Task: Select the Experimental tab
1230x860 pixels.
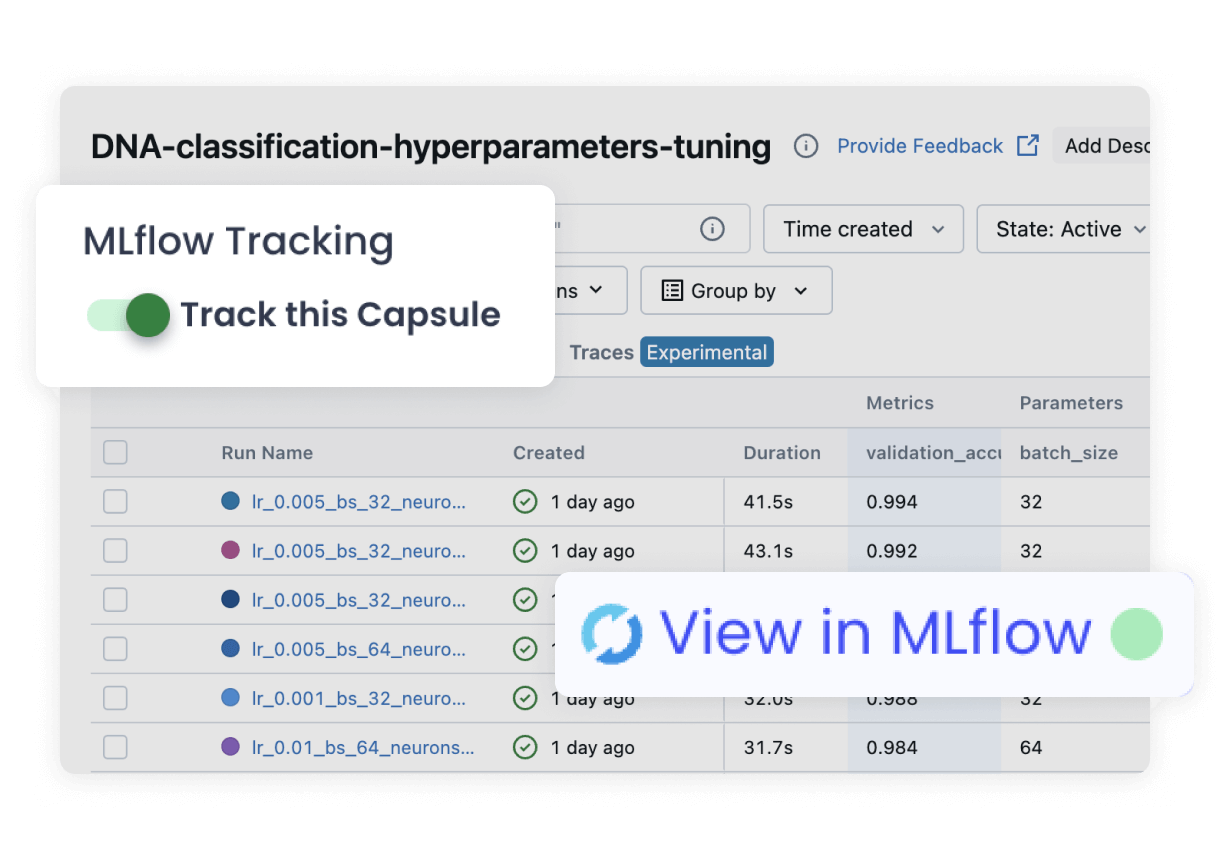Action: point(706,352)
